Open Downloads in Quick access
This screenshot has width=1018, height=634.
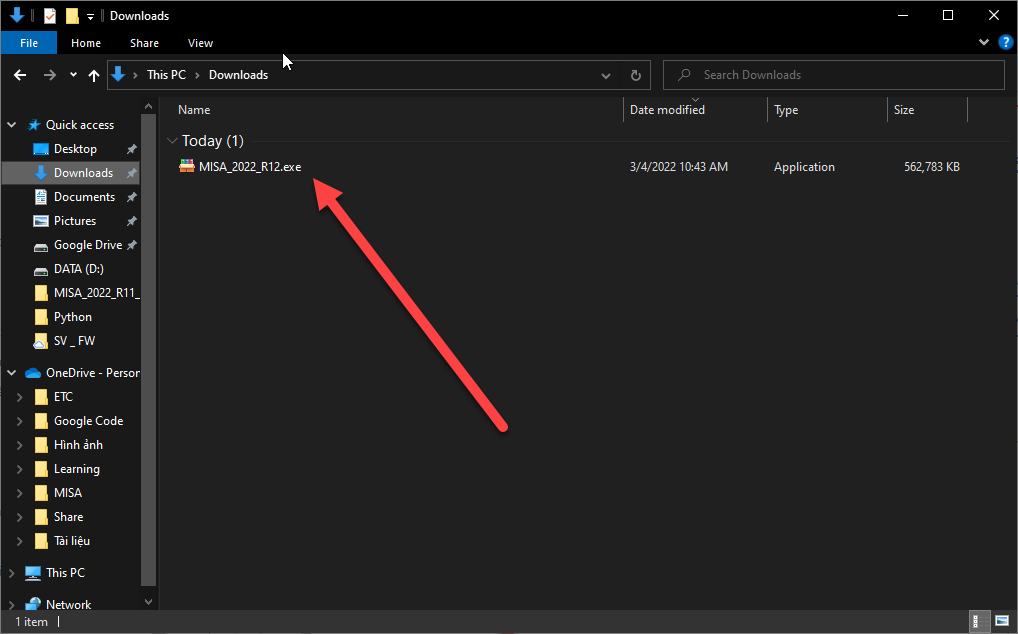pos(83,173)
